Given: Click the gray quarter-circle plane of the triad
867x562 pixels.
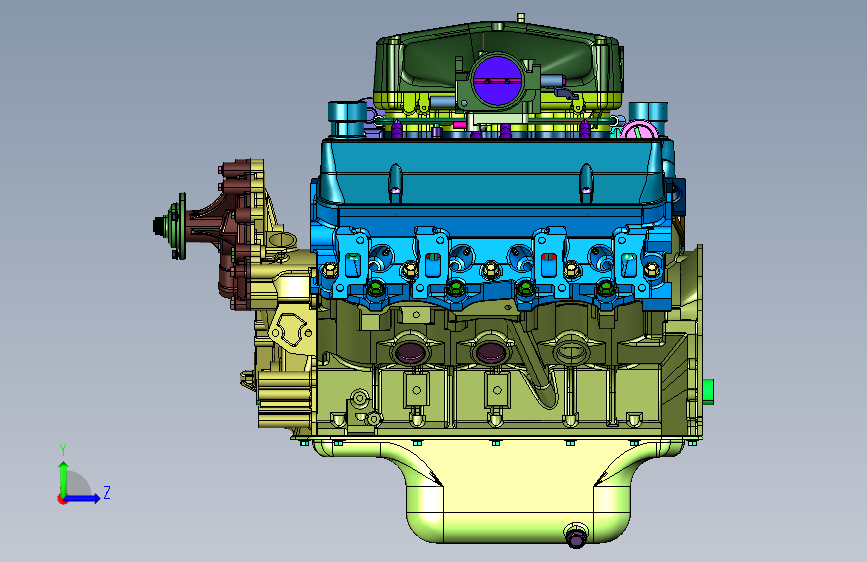Looking at the screenshot, I should (77, 484).
